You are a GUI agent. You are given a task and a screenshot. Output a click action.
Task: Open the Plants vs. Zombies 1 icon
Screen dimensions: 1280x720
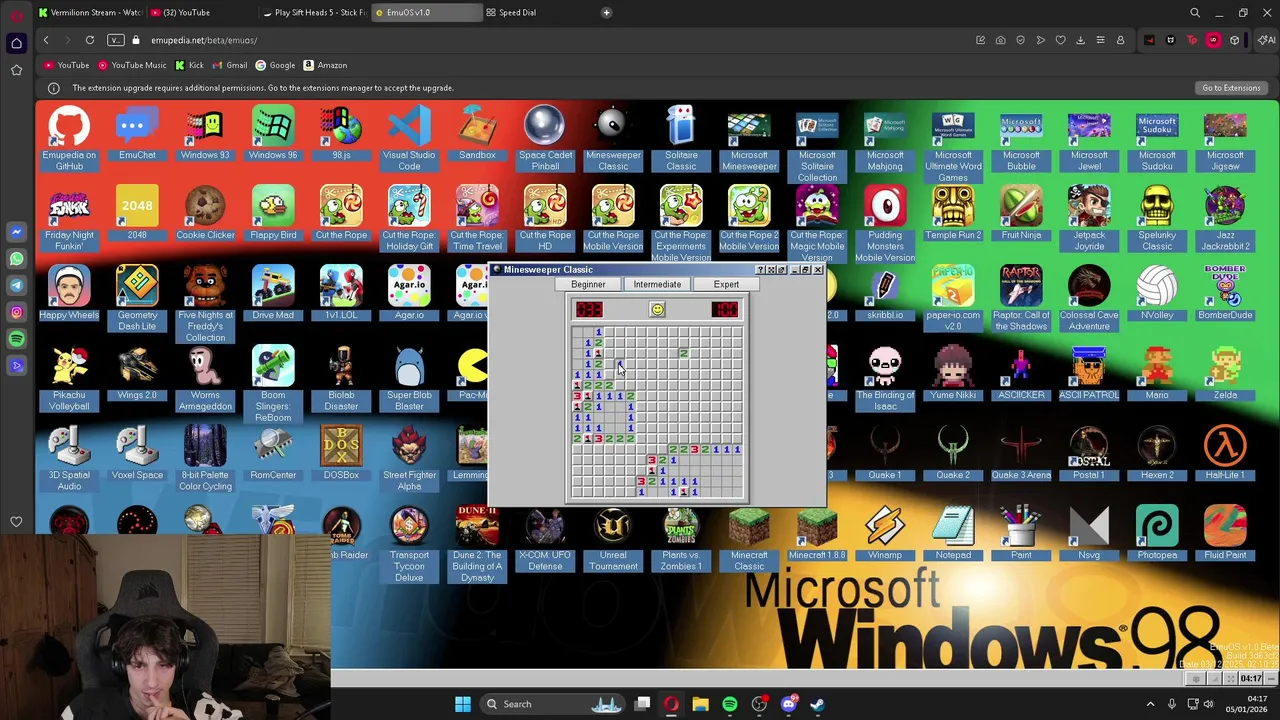(x=681, y=538)
